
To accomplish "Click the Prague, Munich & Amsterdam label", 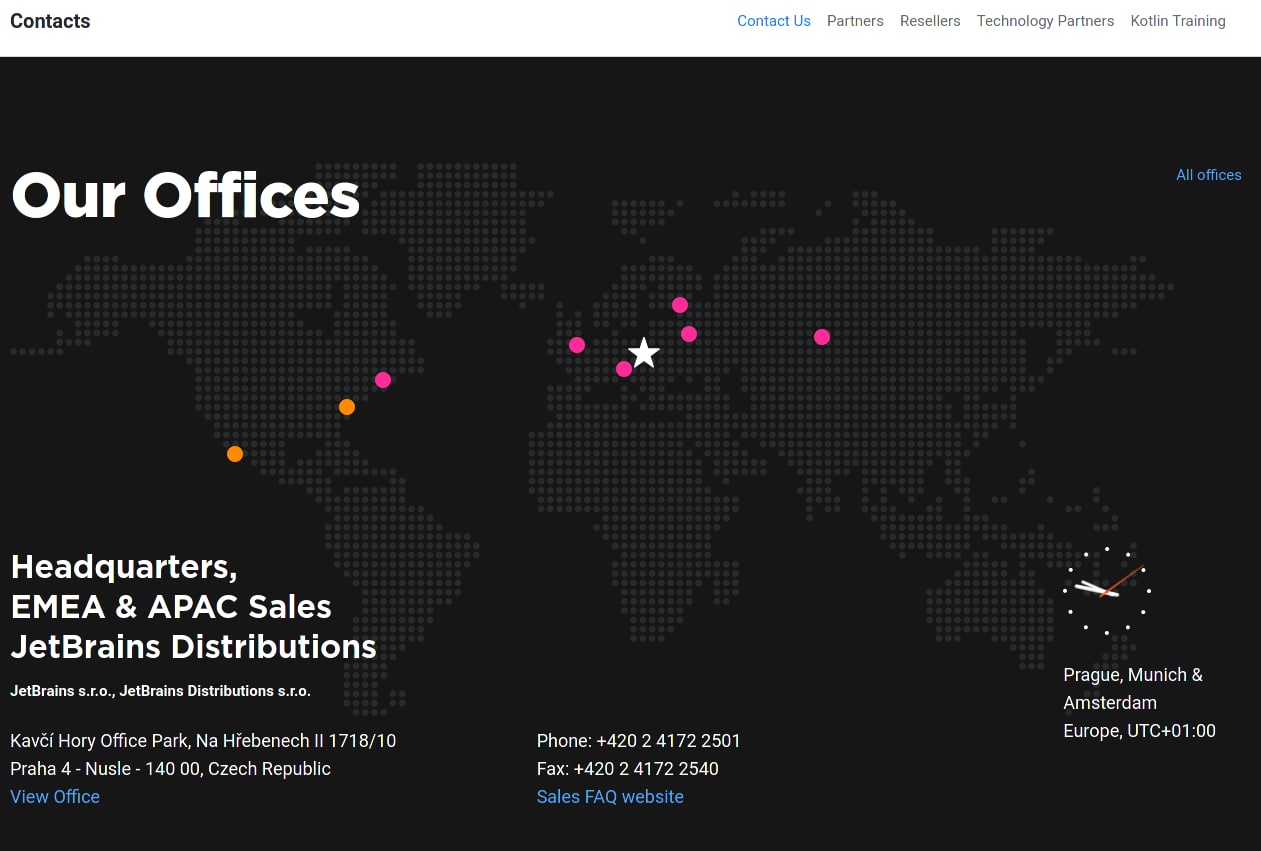I will [x=1133, y=689].
